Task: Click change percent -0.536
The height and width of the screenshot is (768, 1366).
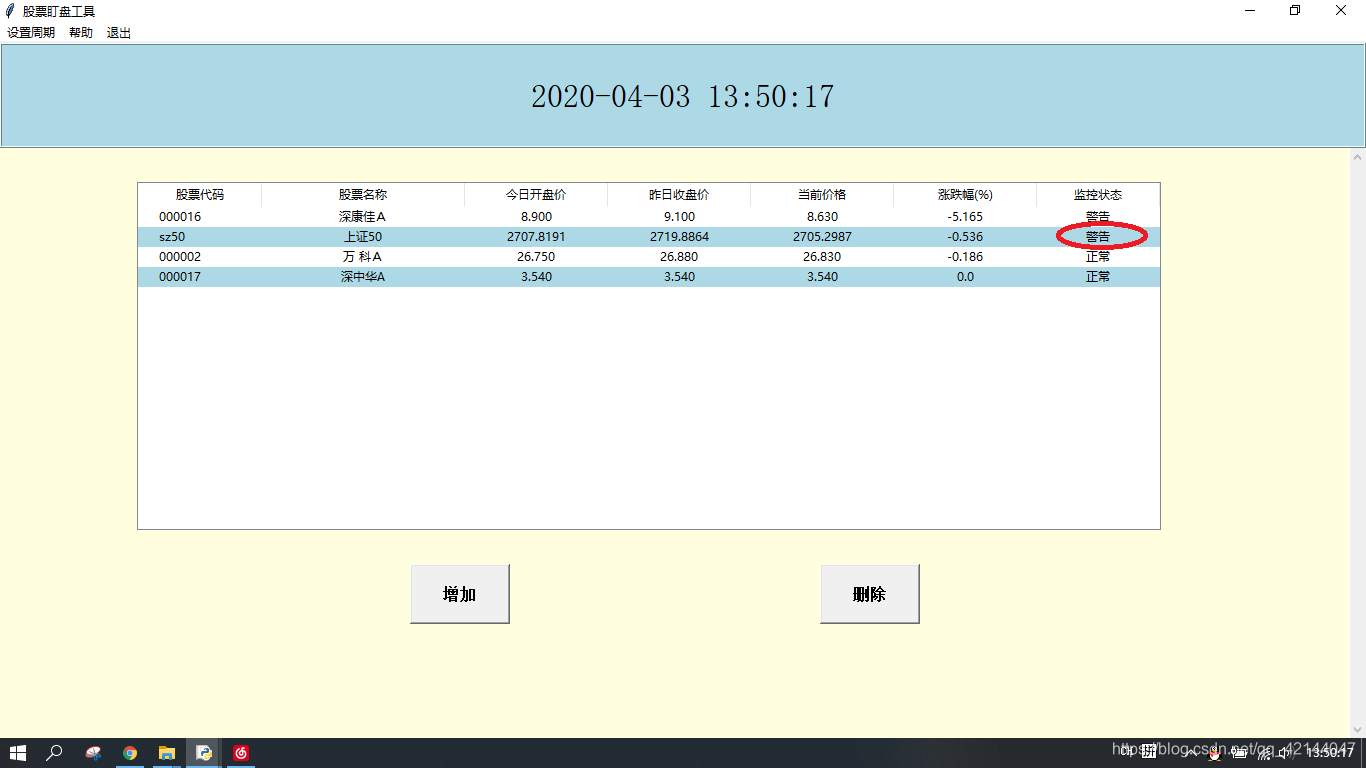Action: coord(965,237)
